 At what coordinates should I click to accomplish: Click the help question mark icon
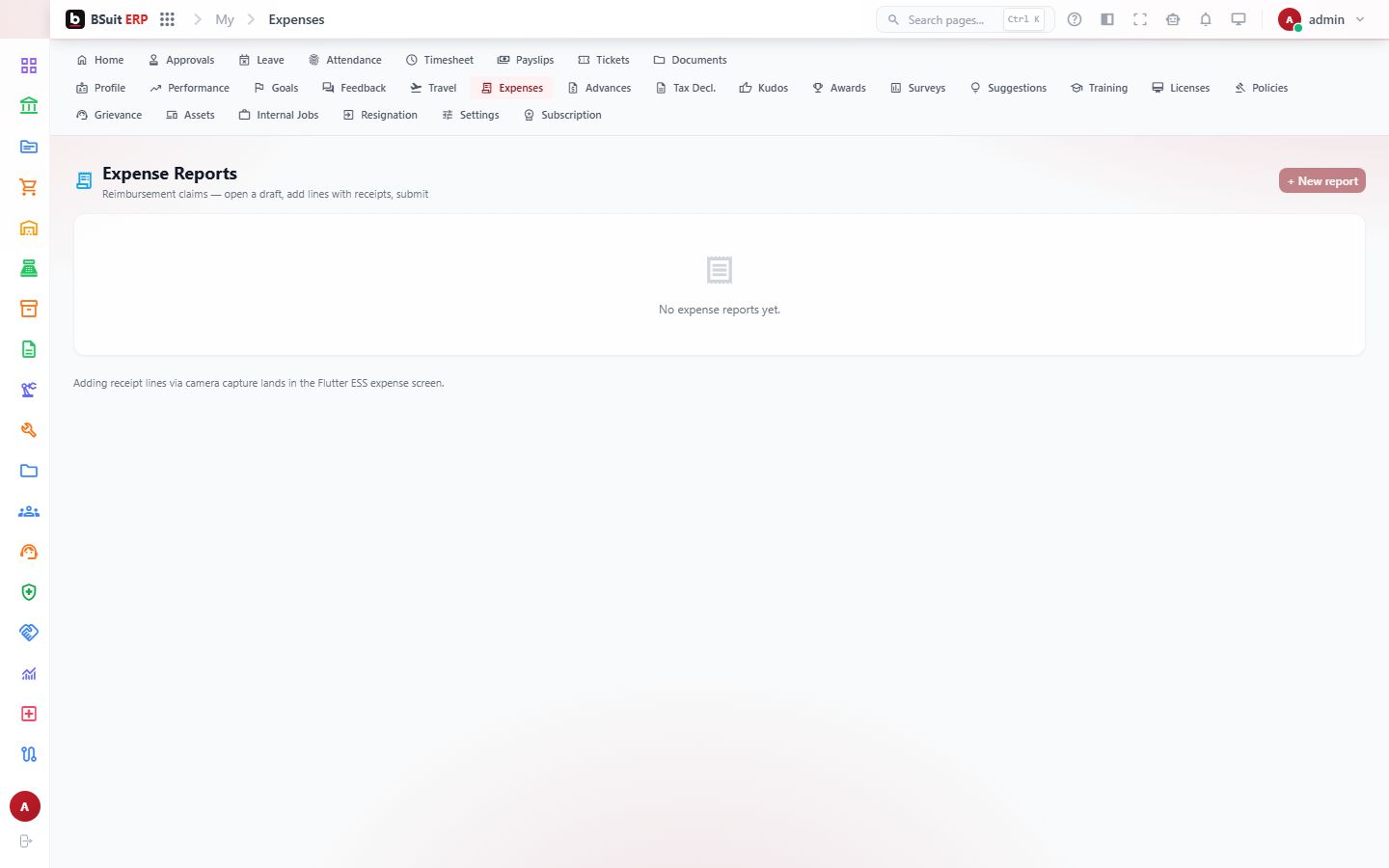[x=1075, y=19]
